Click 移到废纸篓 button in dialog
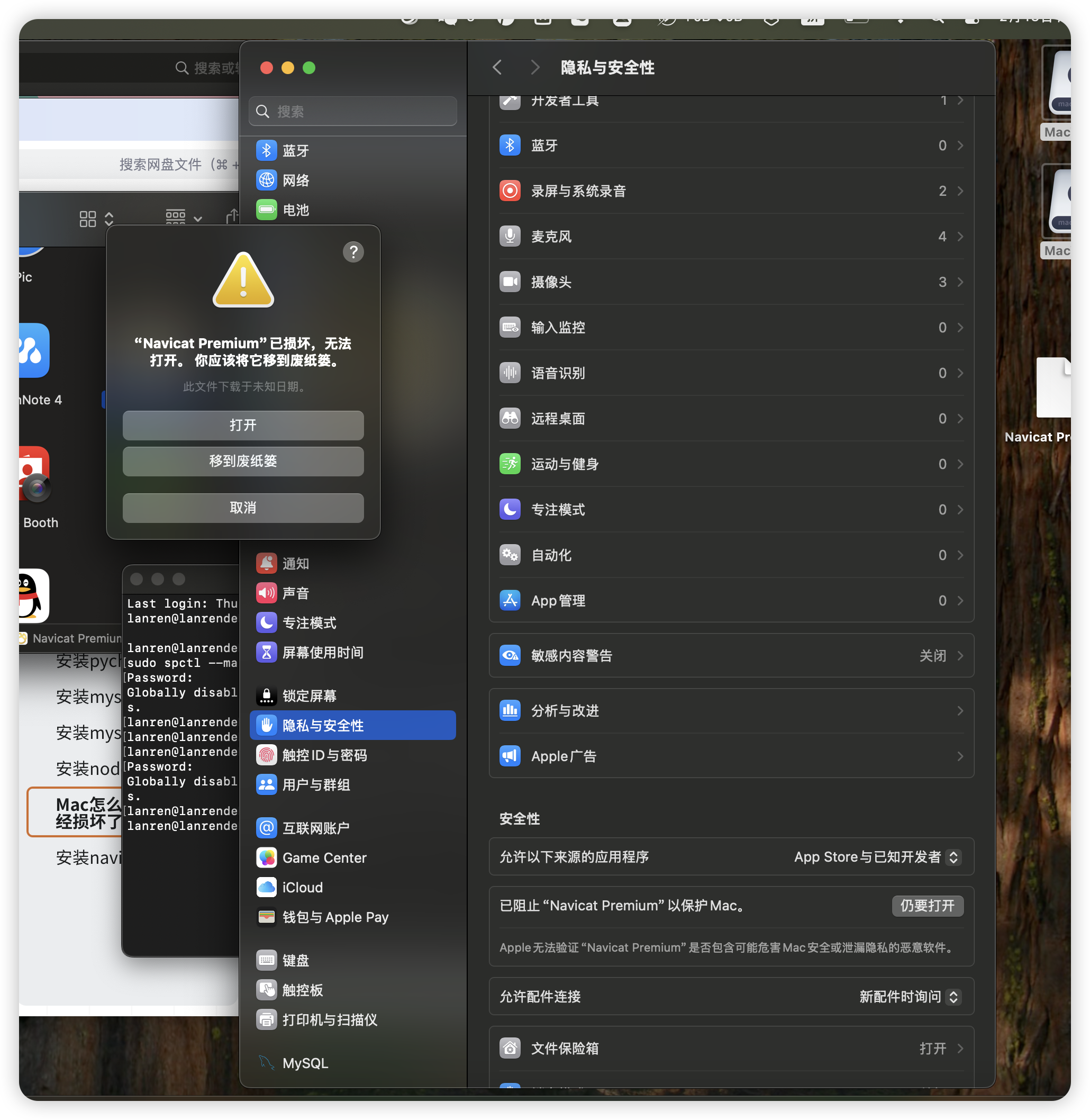The width and height of the screenshot is (1090, 1120). click(243, 462)
